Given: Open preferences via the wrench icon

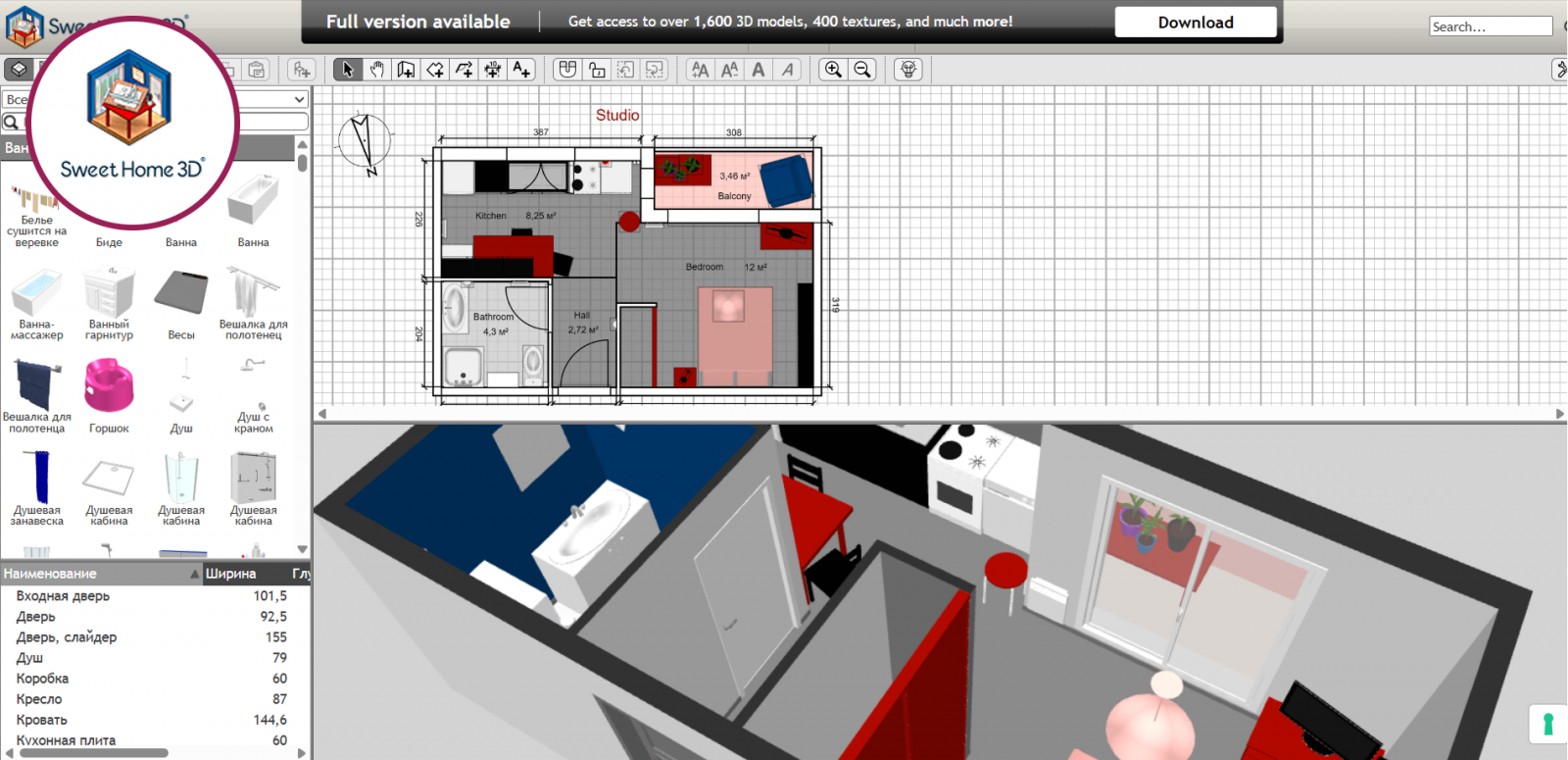Looking at the screenshot, I should (1560, 70).
